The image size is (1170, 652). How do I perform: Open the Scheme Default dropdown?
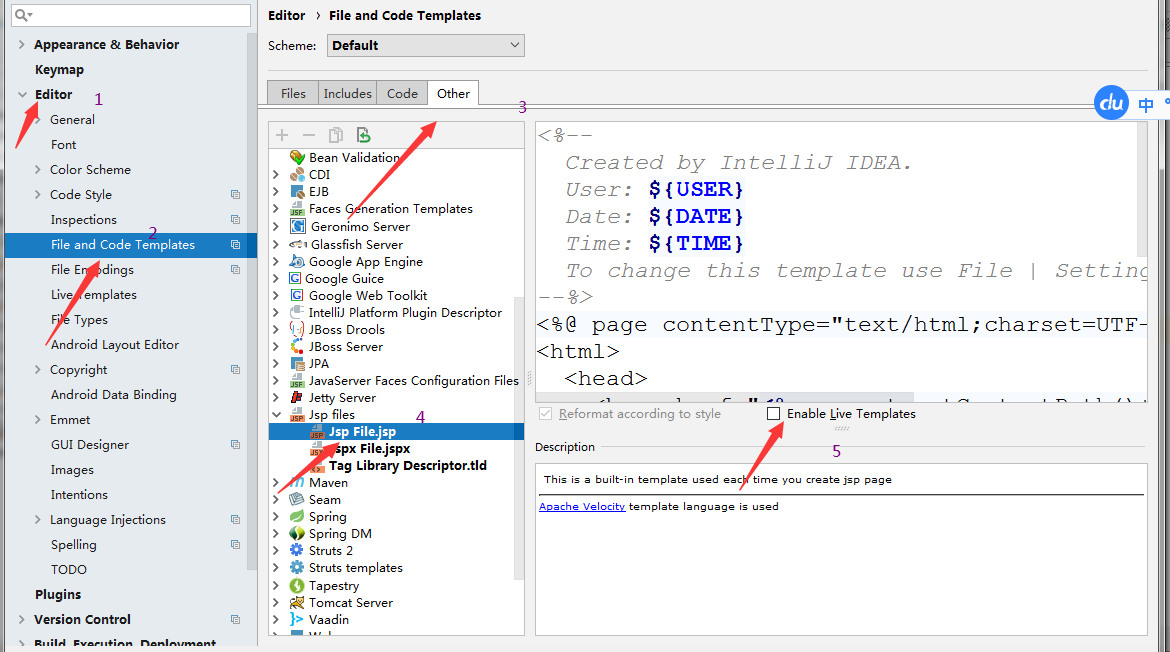coord(426,46)
